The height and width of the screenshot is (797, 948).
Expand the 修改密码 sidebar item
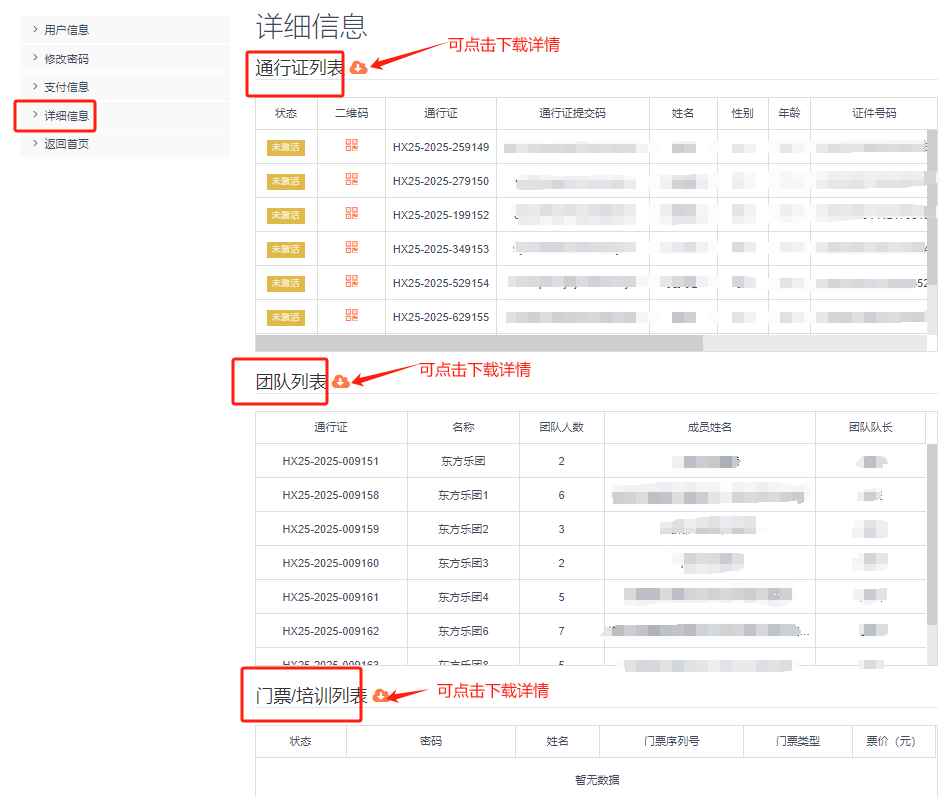click(66, 59)
